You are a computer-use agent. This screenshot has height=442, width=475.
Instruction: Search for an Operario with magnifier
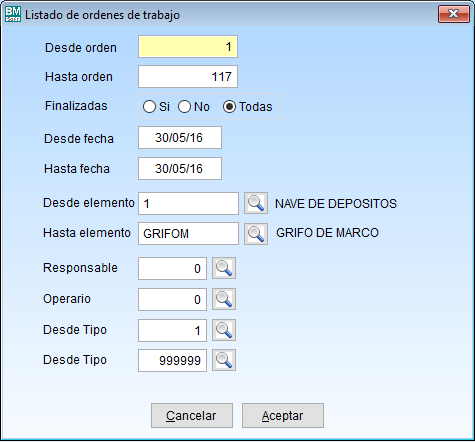224,299
